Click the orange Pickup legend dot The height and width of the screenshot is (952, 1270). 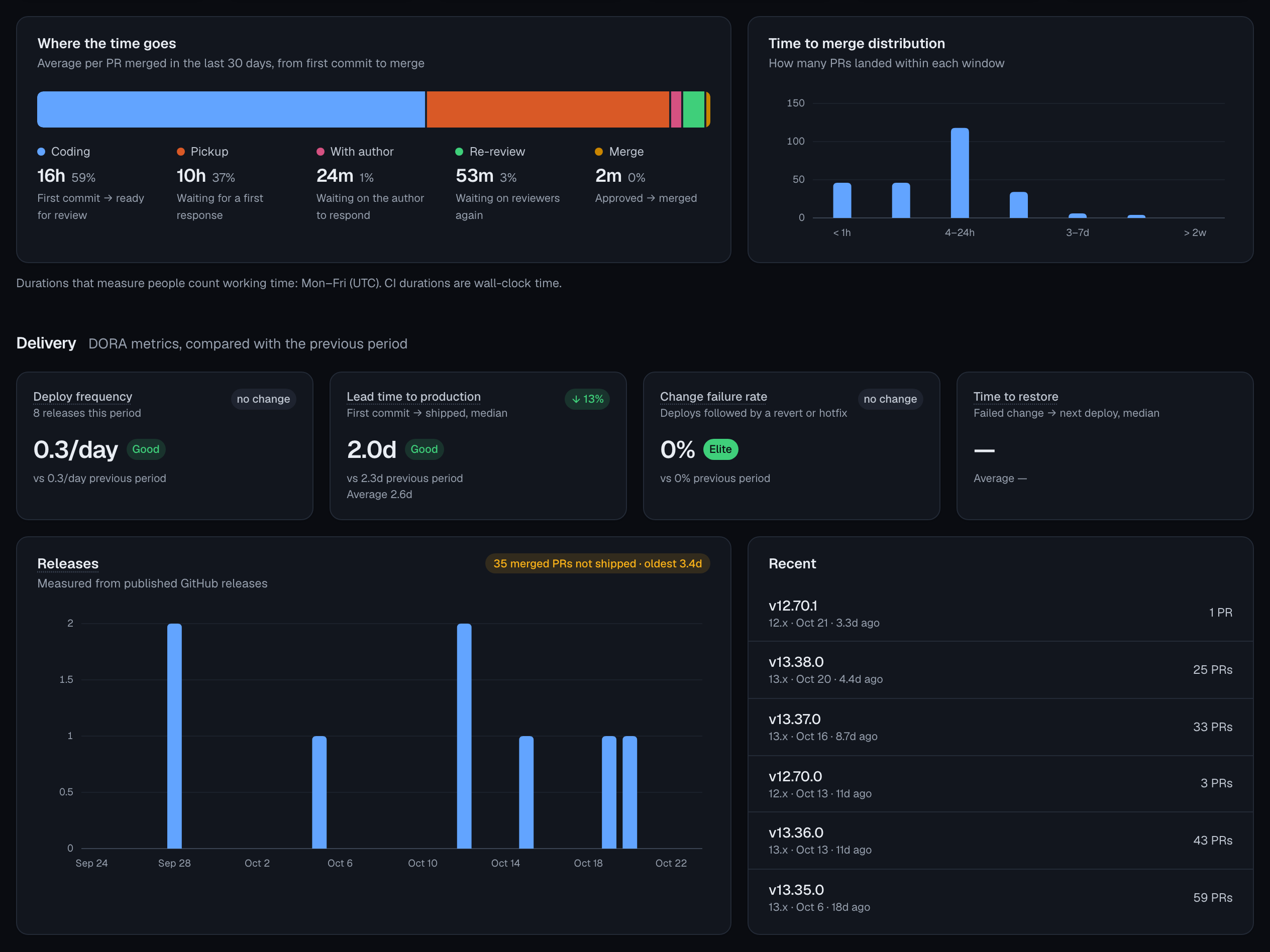pos(181,152)
